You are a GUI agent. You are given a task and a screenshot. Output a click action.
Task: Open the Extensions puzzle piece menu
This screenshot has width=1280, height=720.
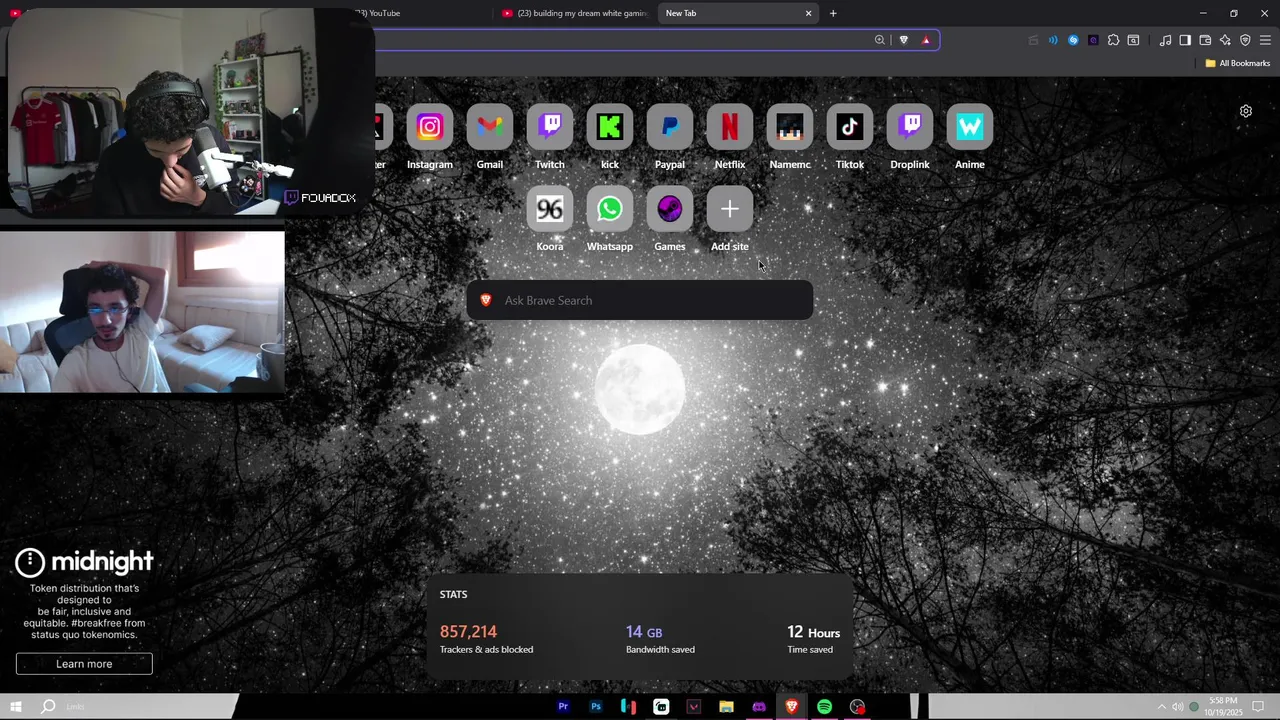[x=1113, y=40]
